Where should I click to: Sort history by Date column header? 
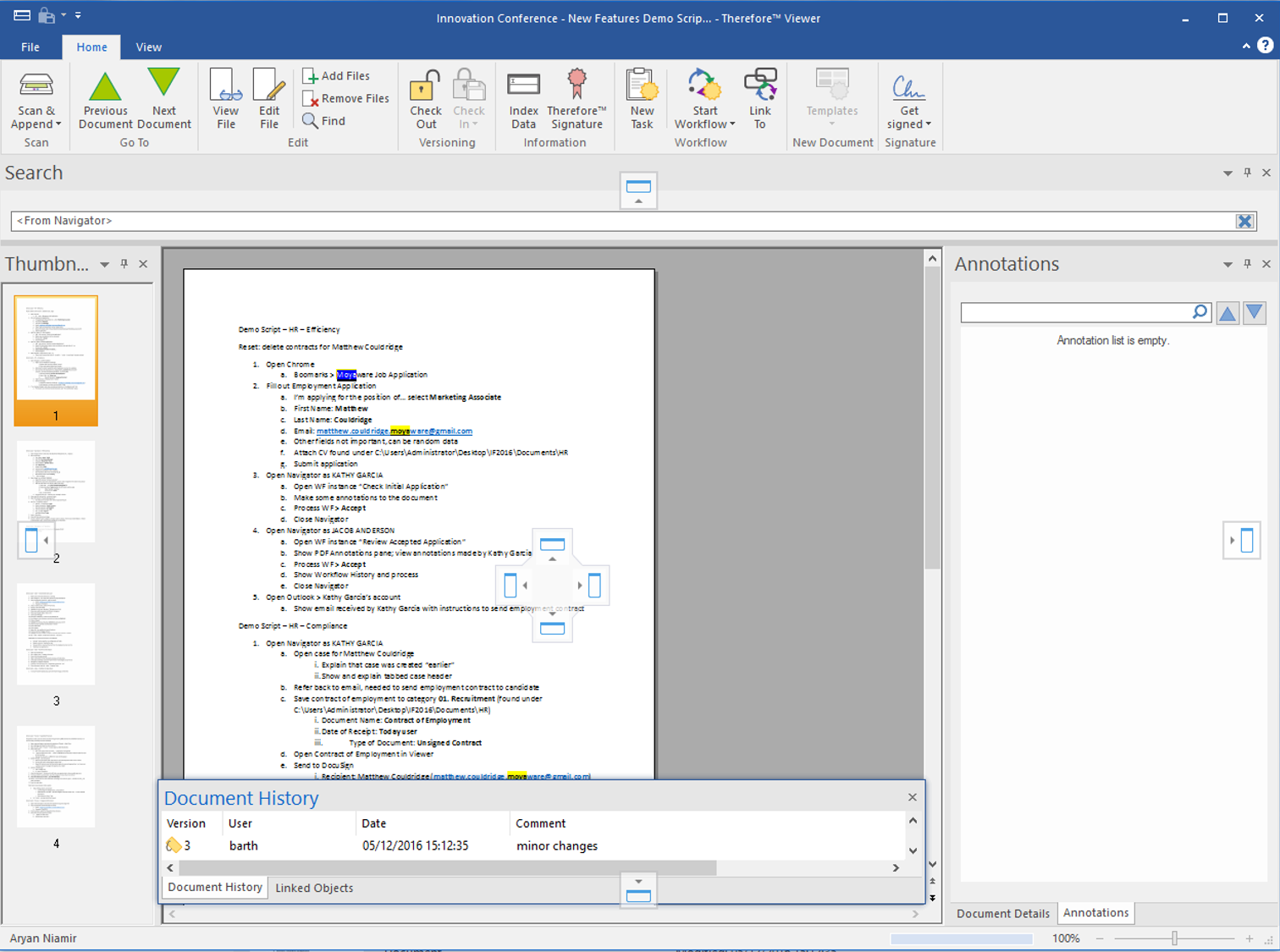click(433, 823)
